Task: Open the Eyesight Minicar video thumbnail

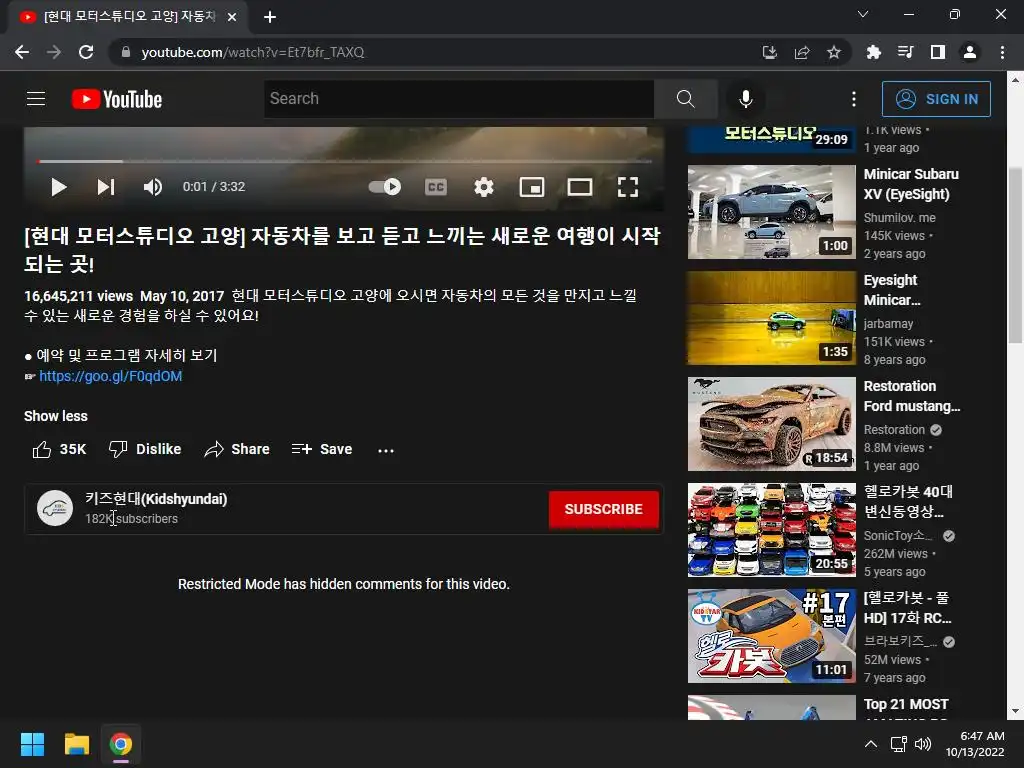Action: [x=771, y=317]
